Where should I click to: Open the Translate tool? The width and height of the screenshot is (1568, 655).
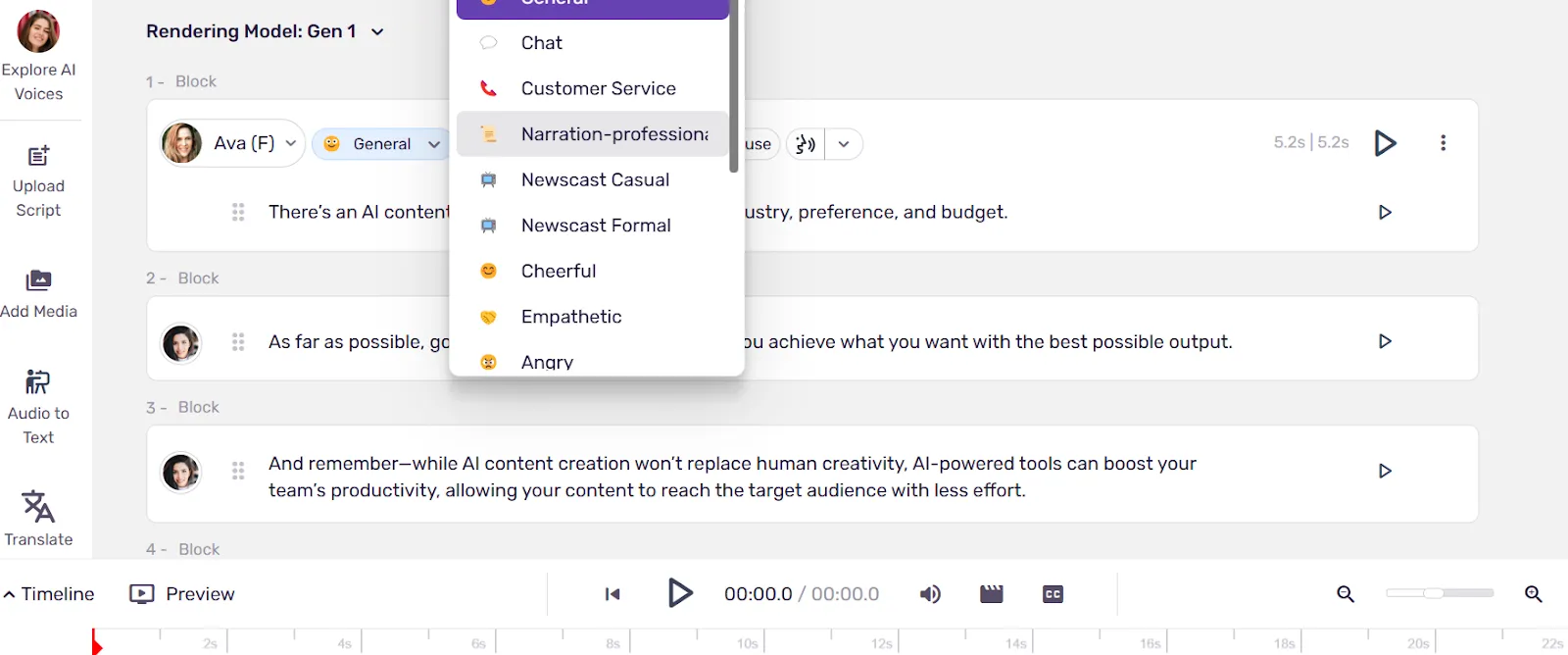[x=38, y=519]
